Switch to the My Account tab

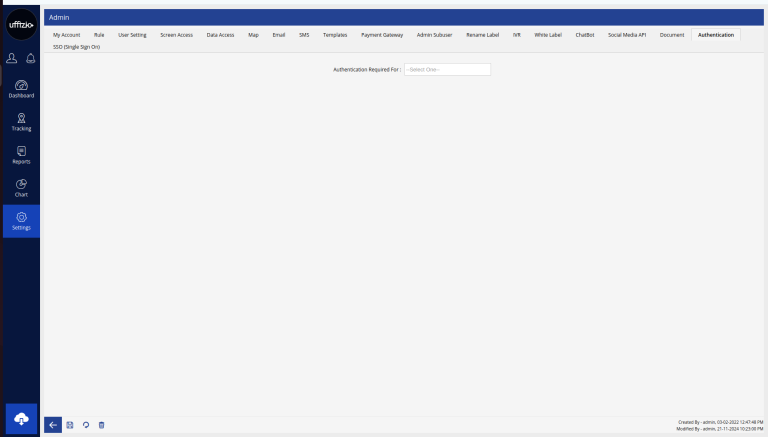pyautogui.click(x=66, y=35)
